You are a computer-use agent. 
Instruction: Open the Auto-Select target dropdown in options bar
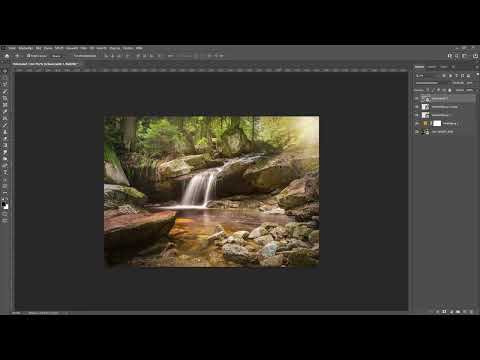pos(58,56)
